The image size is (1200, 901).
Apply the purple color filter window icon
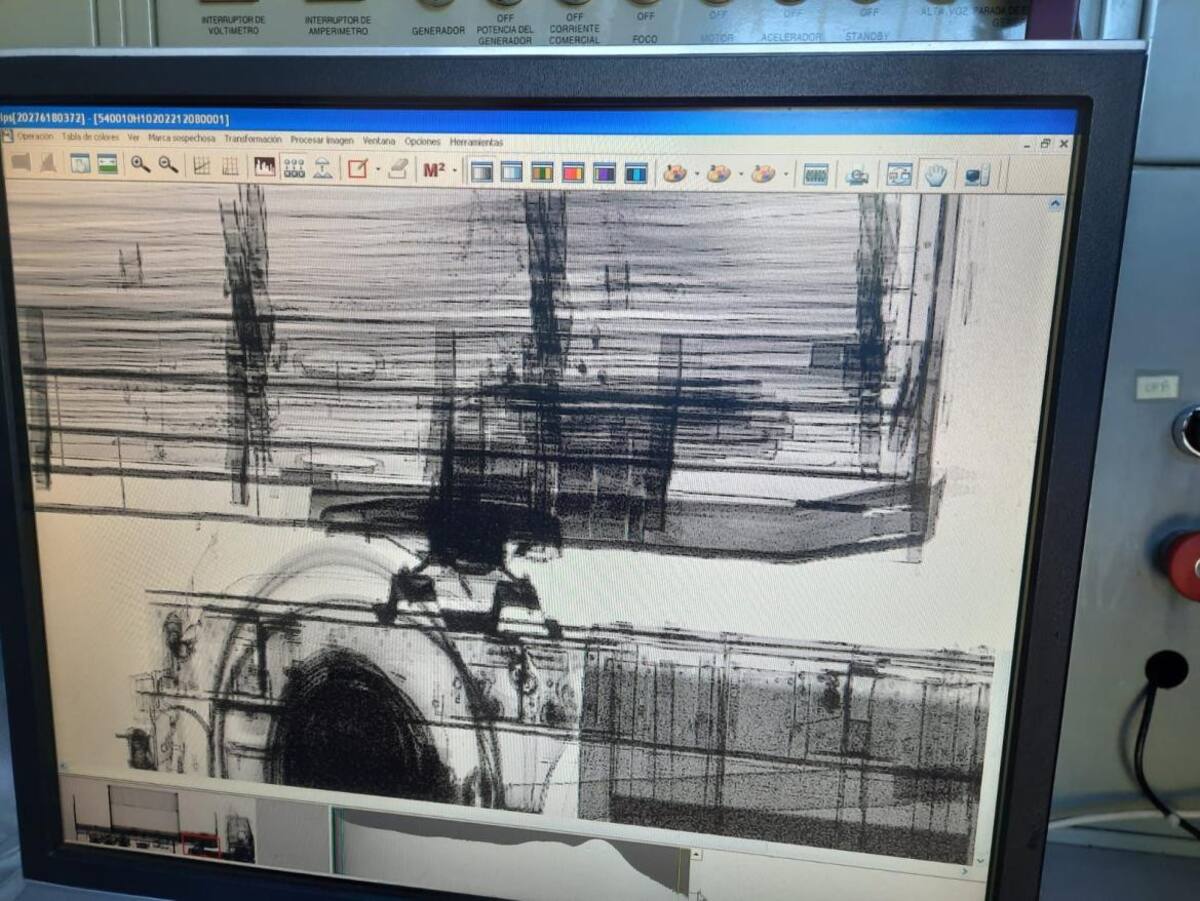tap(604, 172)
